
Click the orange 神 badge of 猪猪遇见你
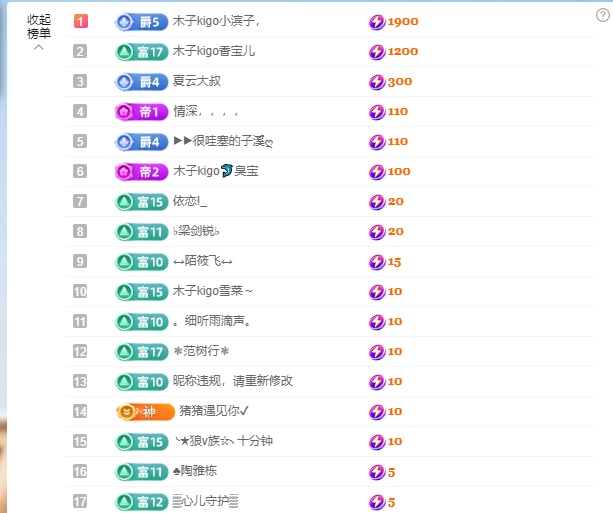(x=145, y=412)
